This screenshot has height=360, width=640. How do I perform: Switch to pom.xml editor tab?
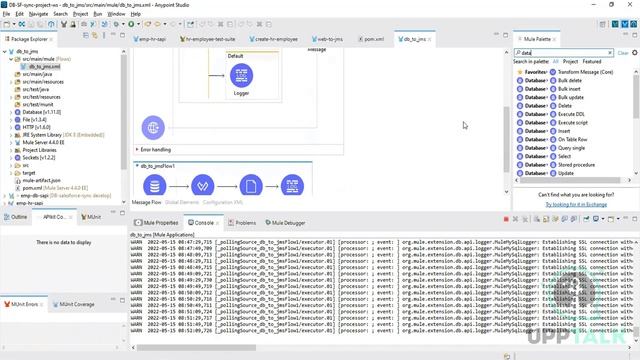tap(371, 39)
